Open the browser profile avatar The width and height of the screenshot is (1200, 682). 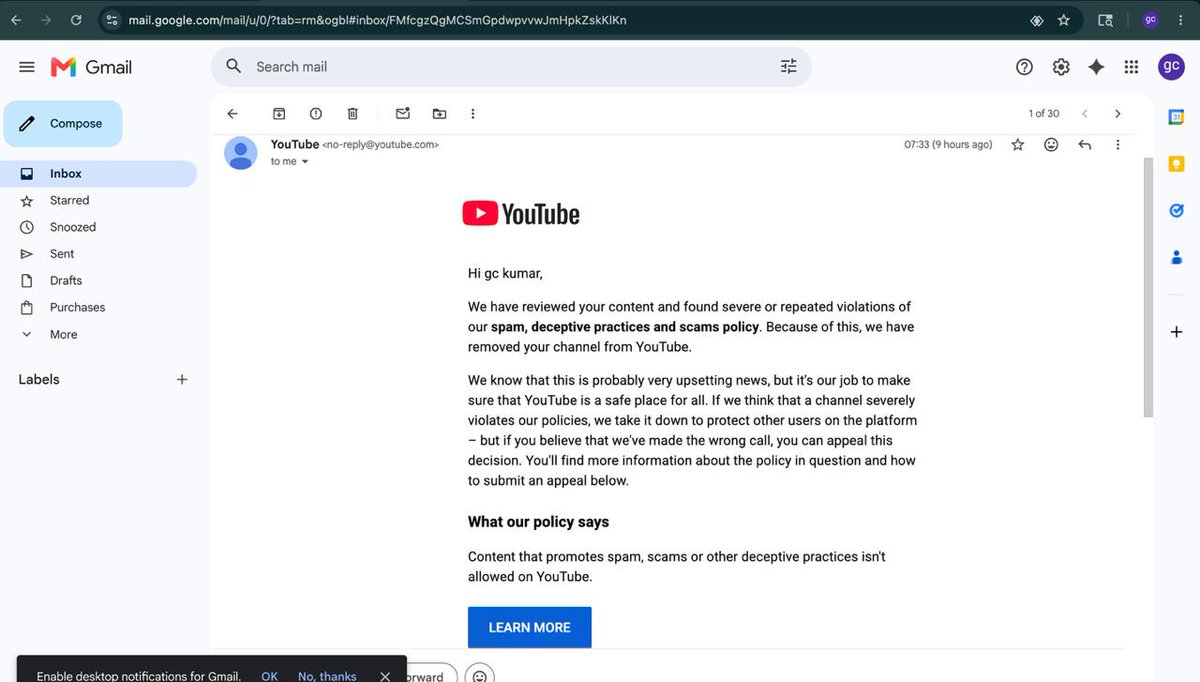[x=1150, y=20]
